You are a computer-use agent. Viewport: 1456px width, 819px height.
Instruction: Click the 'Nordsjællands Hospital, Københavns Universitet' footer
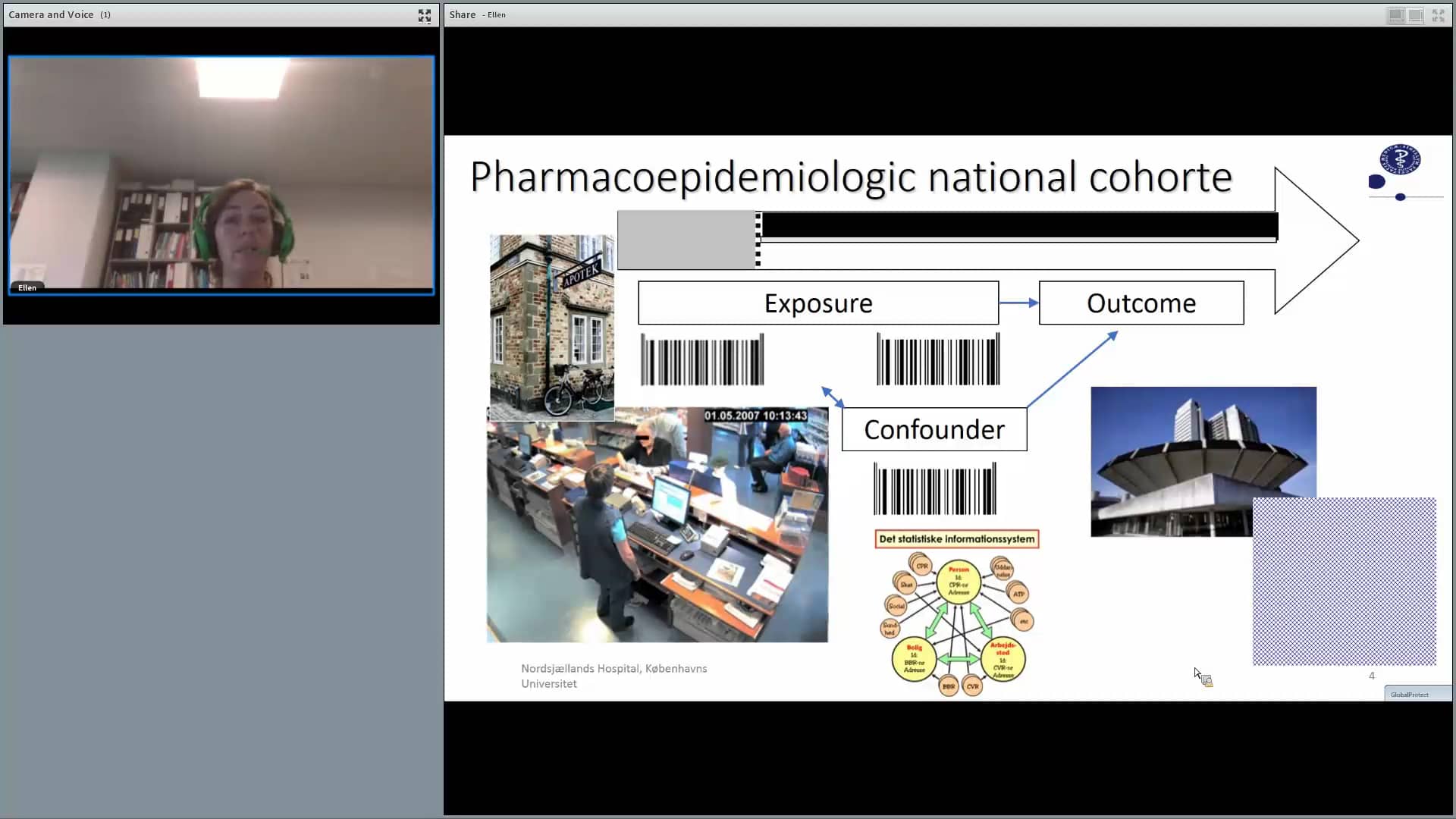click(613, 676)
